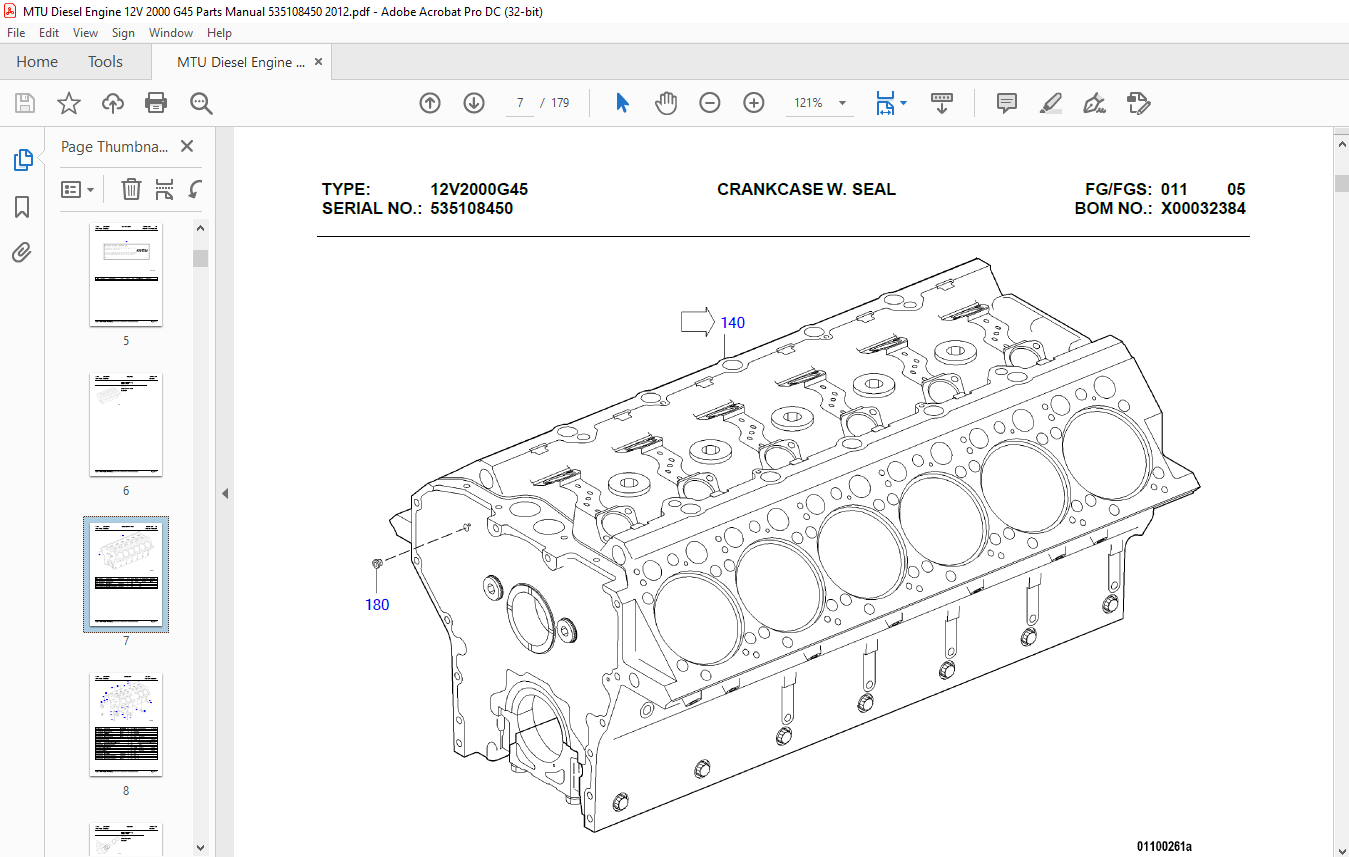The height and width of the screenshot is (857, 1349).
Task: Open the Edit menu
Action: click(49, 33)
